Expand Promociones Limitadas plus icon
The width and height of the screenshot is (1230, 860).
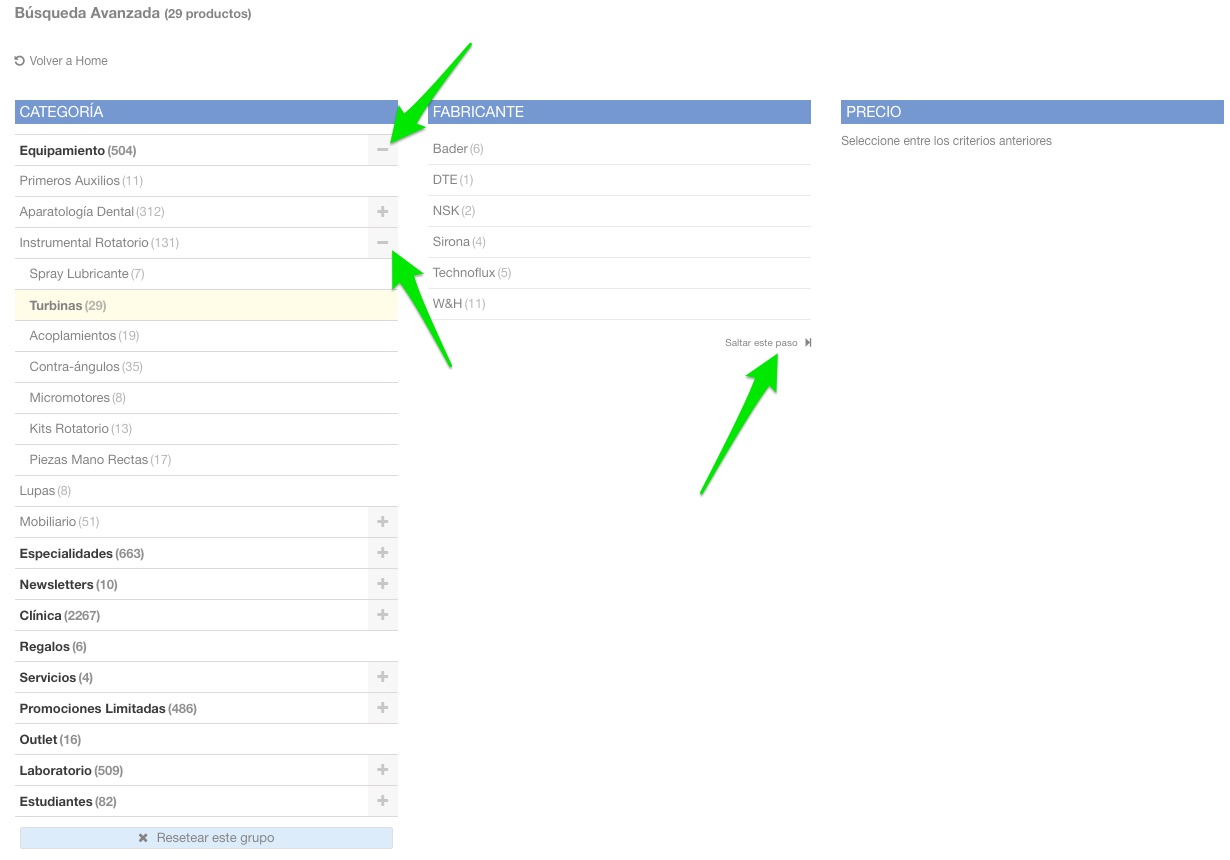click(382, 708)
